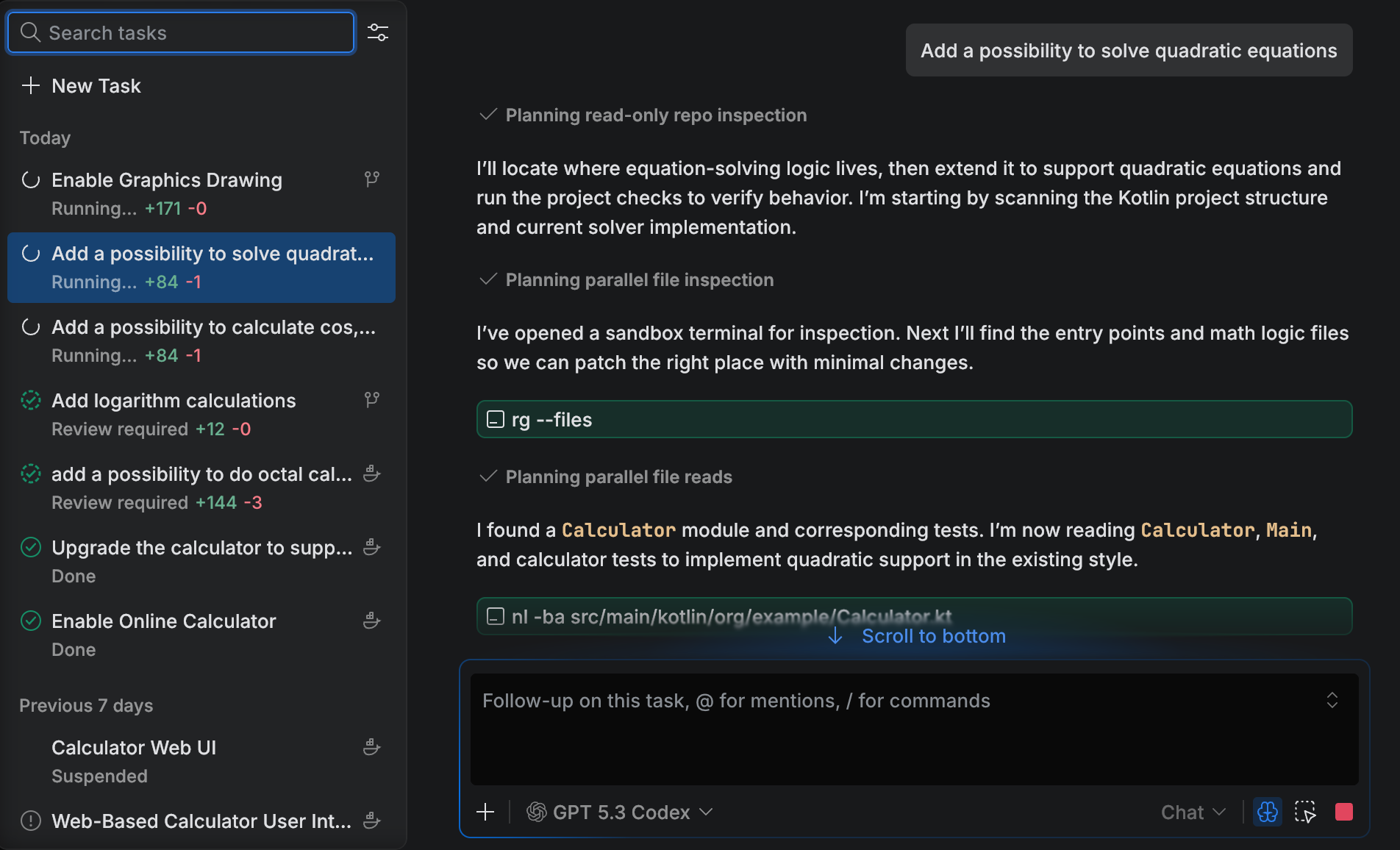
Task: Open the Chat mode dropdown
Action: coord(1193,812)
